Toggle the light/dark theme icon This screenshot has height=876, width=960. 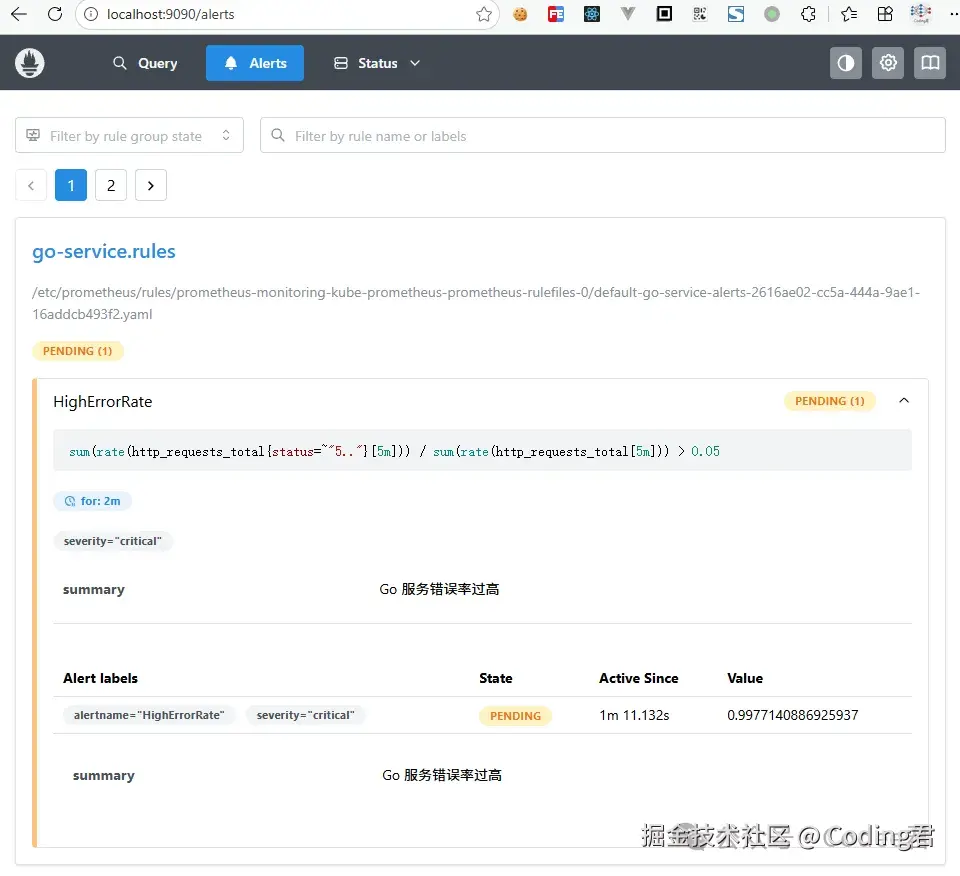click(x=846, y=63)
